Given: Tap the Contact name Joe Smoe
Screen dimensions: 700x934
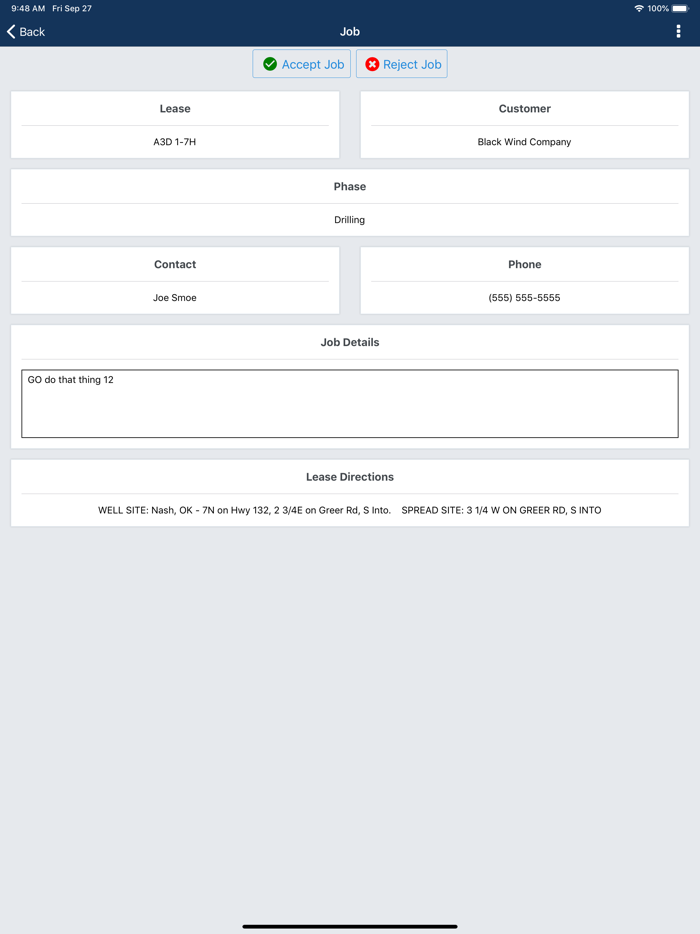Looking at the screenshot, I should pos(174,297).
